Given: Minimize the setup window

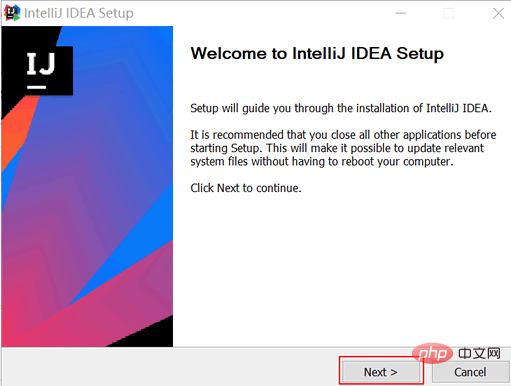Looking at the screenshot, I should pyautogui.click(x=401, y=13).
